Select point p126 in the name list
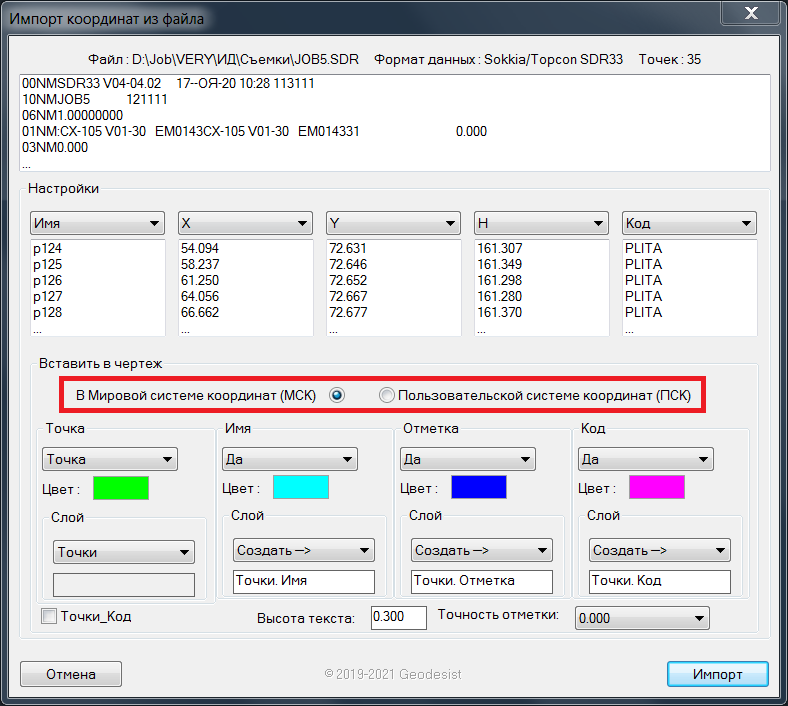Screen dimensions: 788x706 click(48, 281)
